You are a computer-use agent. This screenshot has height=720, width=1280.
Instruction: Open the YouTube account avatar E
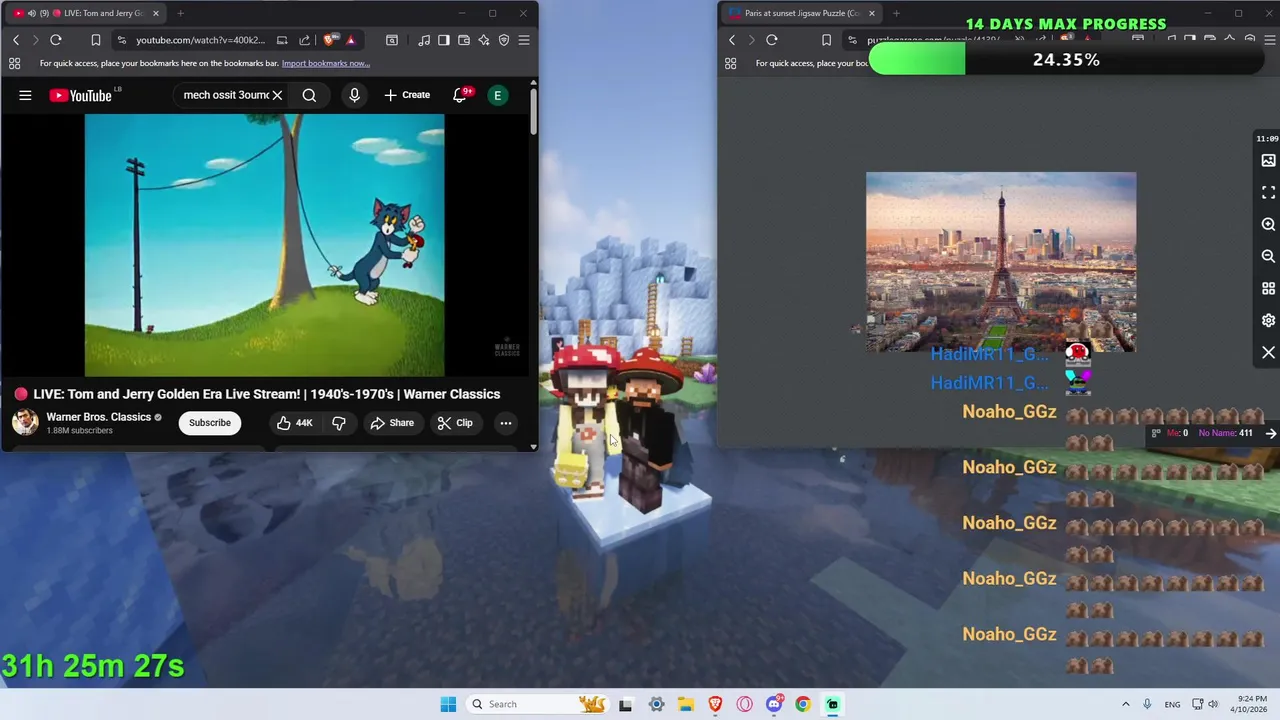(x=497, y=95)
